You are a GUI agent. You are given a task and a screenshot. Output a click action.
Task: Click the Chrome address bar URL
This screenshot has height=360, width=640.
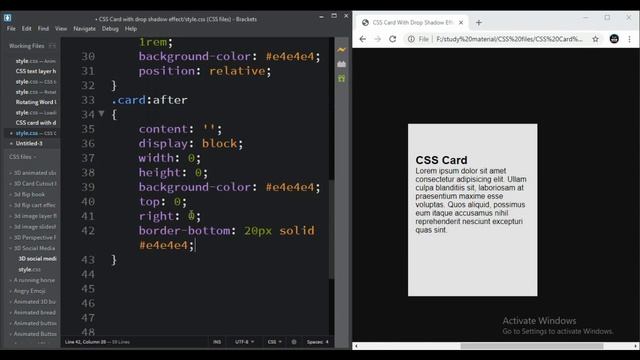509,39
